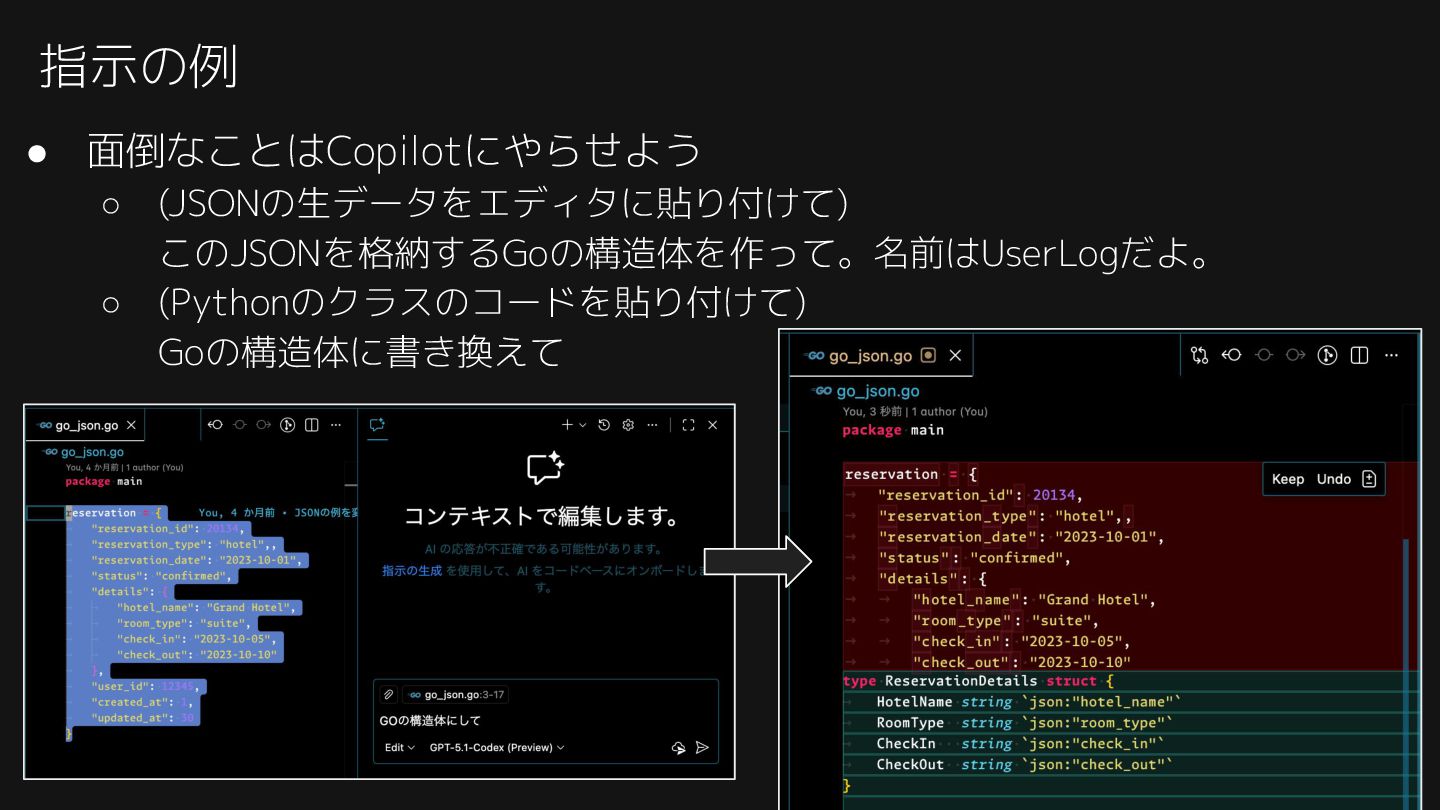This screenshot has width=1440, height=810.
Task: Close go_json.go tab in right editor
Action: click(955, 355)
